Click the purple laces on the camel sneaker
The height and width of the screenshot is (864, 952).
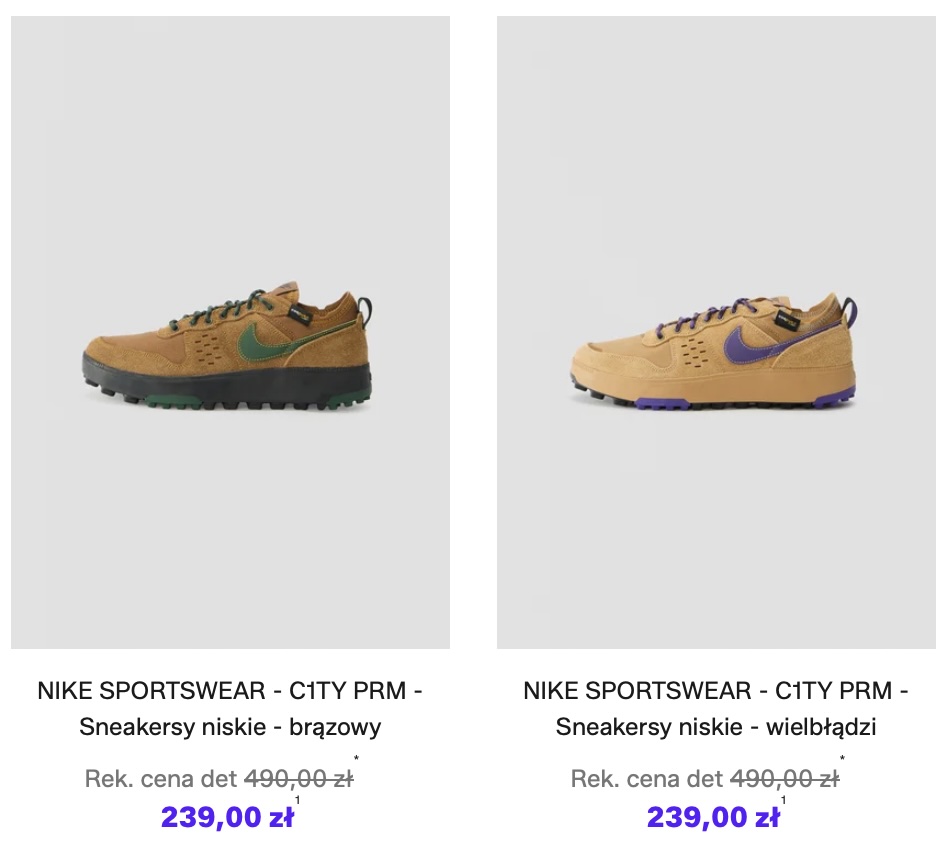point(690,318)
